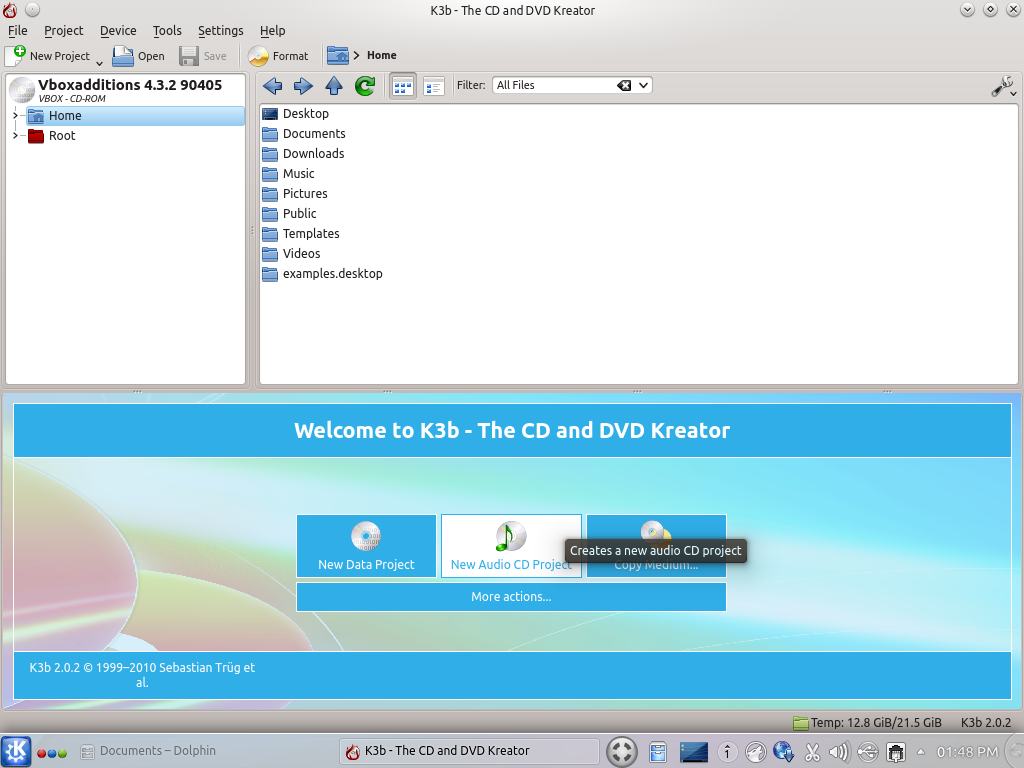This screenshot has height=768, width=1024.
Task: Switch to icon view mode
Action: pyautogui.click(x=403, y=86)
